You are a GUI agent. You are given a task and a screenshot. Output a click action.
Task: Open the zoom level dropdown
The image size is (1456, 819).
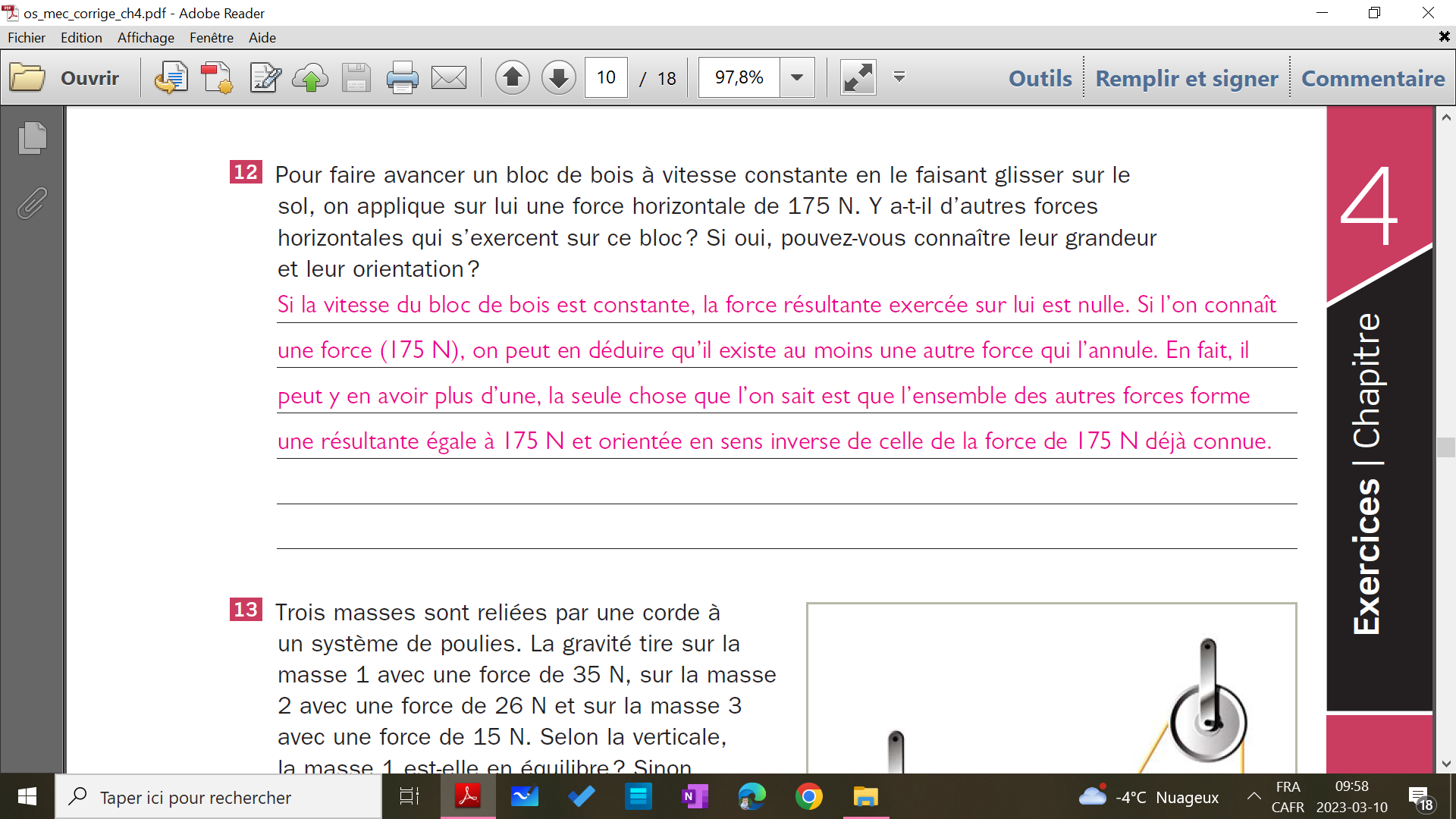click(x=797, y=77)
